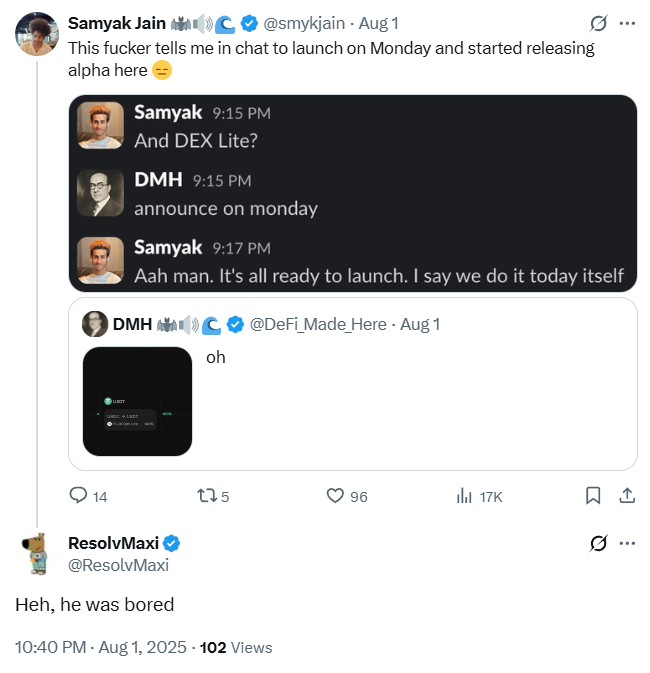Viewport: 650px width, 673px height.
Task: Open the quoted tweet's dark media thumbnail
Action: [137, 401]
